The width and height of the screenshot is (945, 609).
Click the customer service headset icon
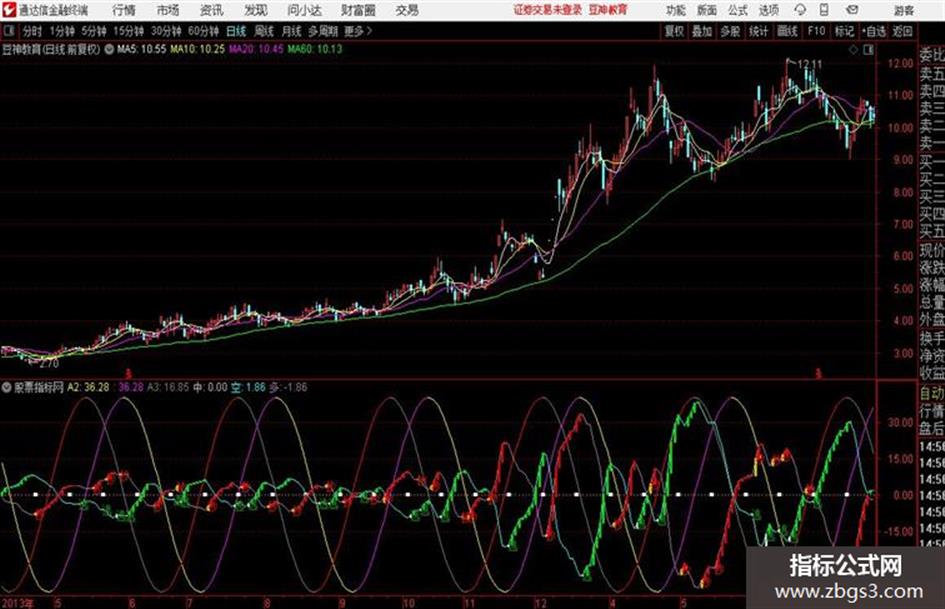coord(800,10)
